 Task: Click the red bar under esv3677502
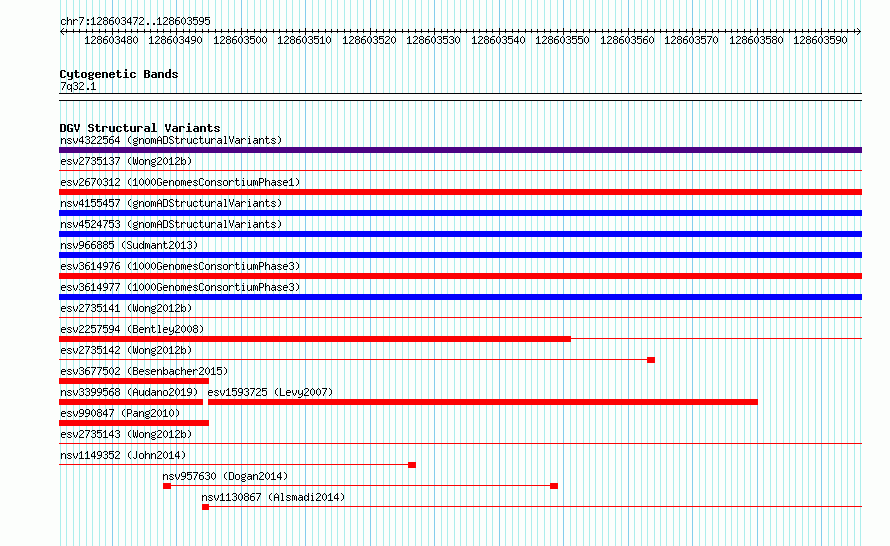tap(134, 381)
